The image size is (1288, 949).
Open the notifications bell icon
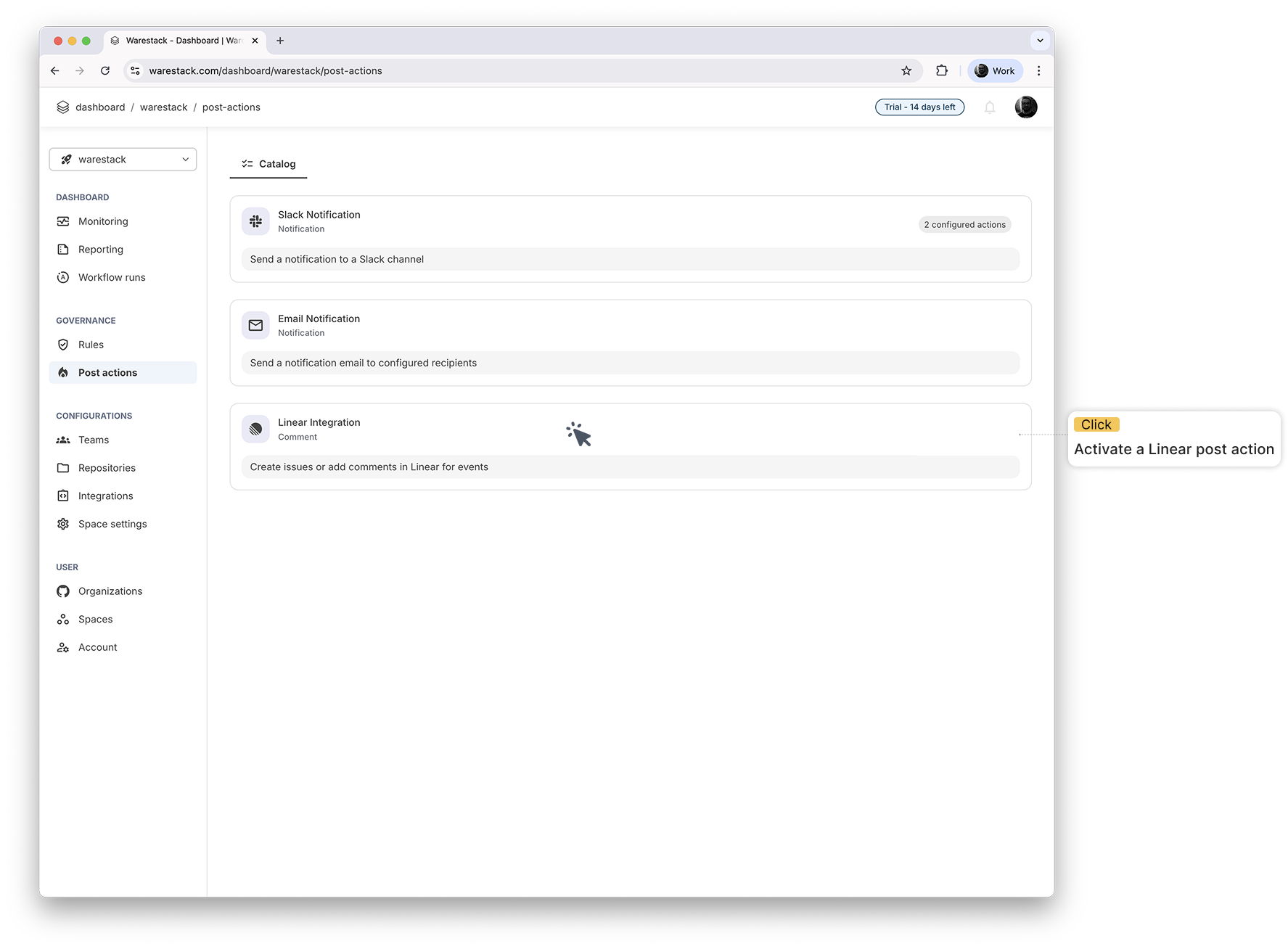[989, 107]
